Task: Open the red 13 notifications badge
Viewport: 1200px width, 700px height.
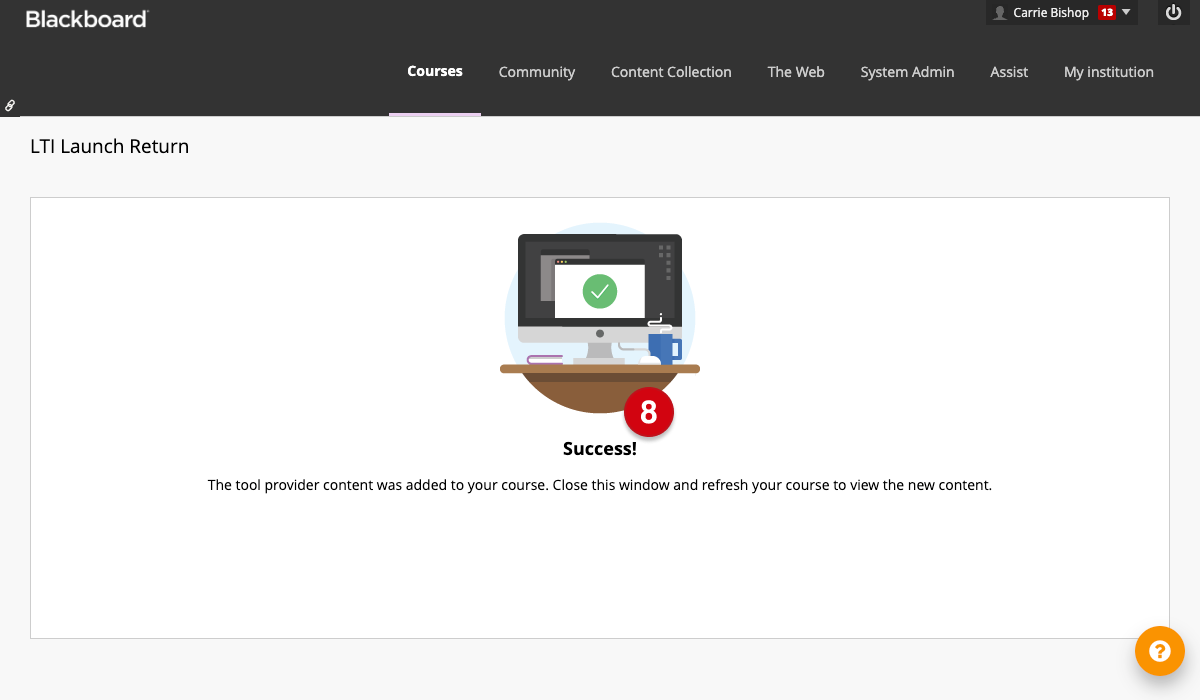Action: coord(1106,13)
